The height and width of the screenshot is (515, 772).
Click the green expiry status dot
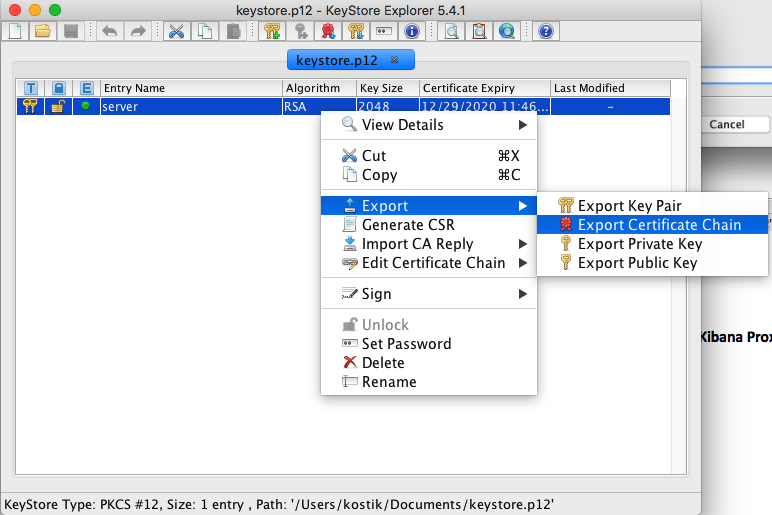click(86, 105)
